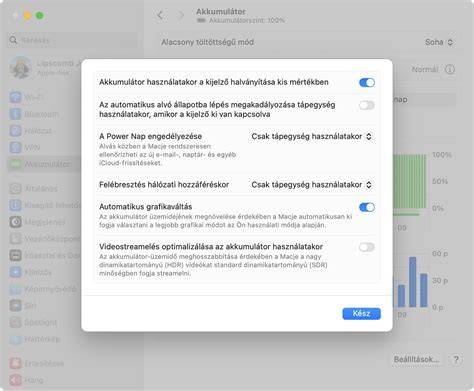Click the VPN icon in the sidebar

pyautogui.click(x=15, y=147)
